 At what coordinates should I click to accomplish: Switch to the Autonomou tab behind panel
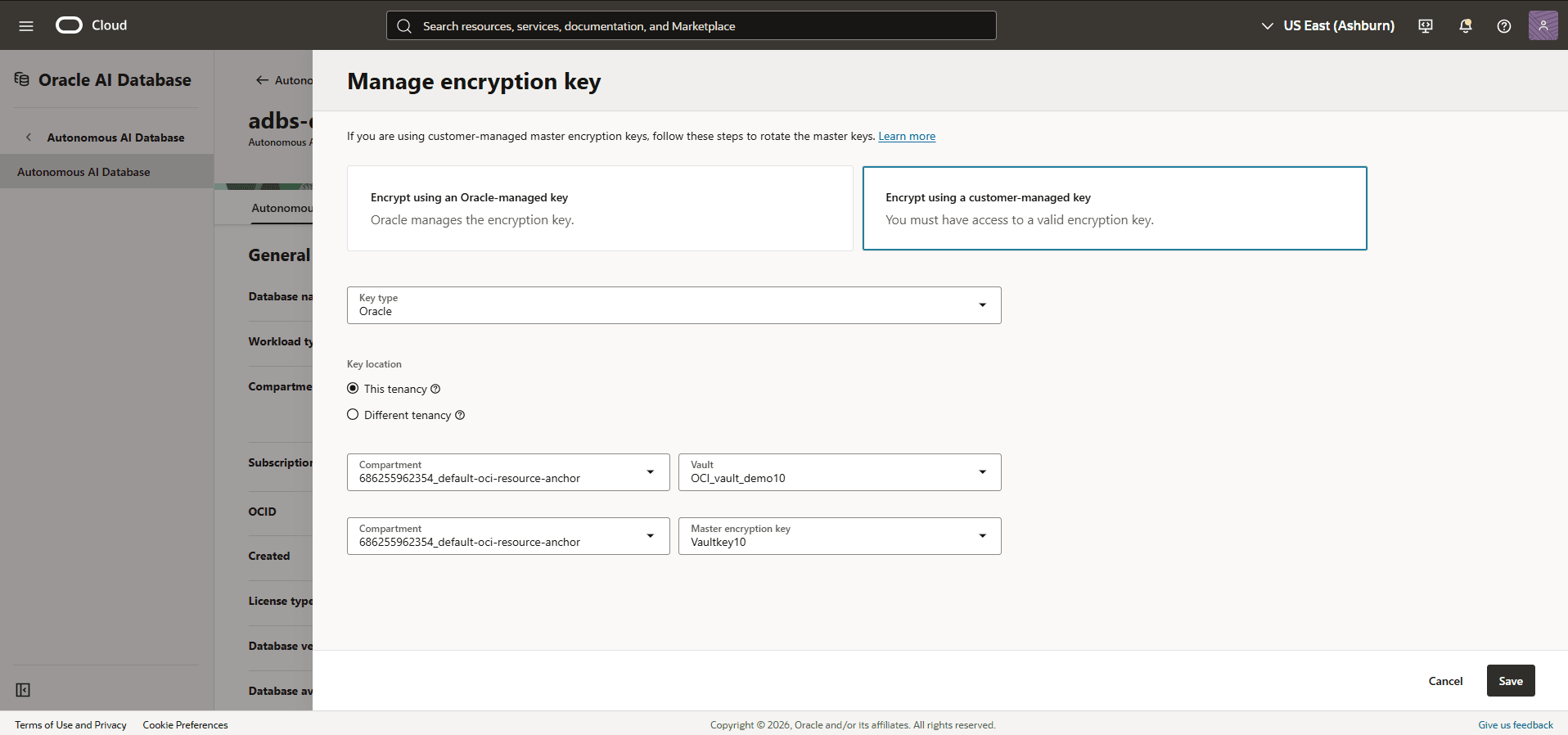click(282, 208)
